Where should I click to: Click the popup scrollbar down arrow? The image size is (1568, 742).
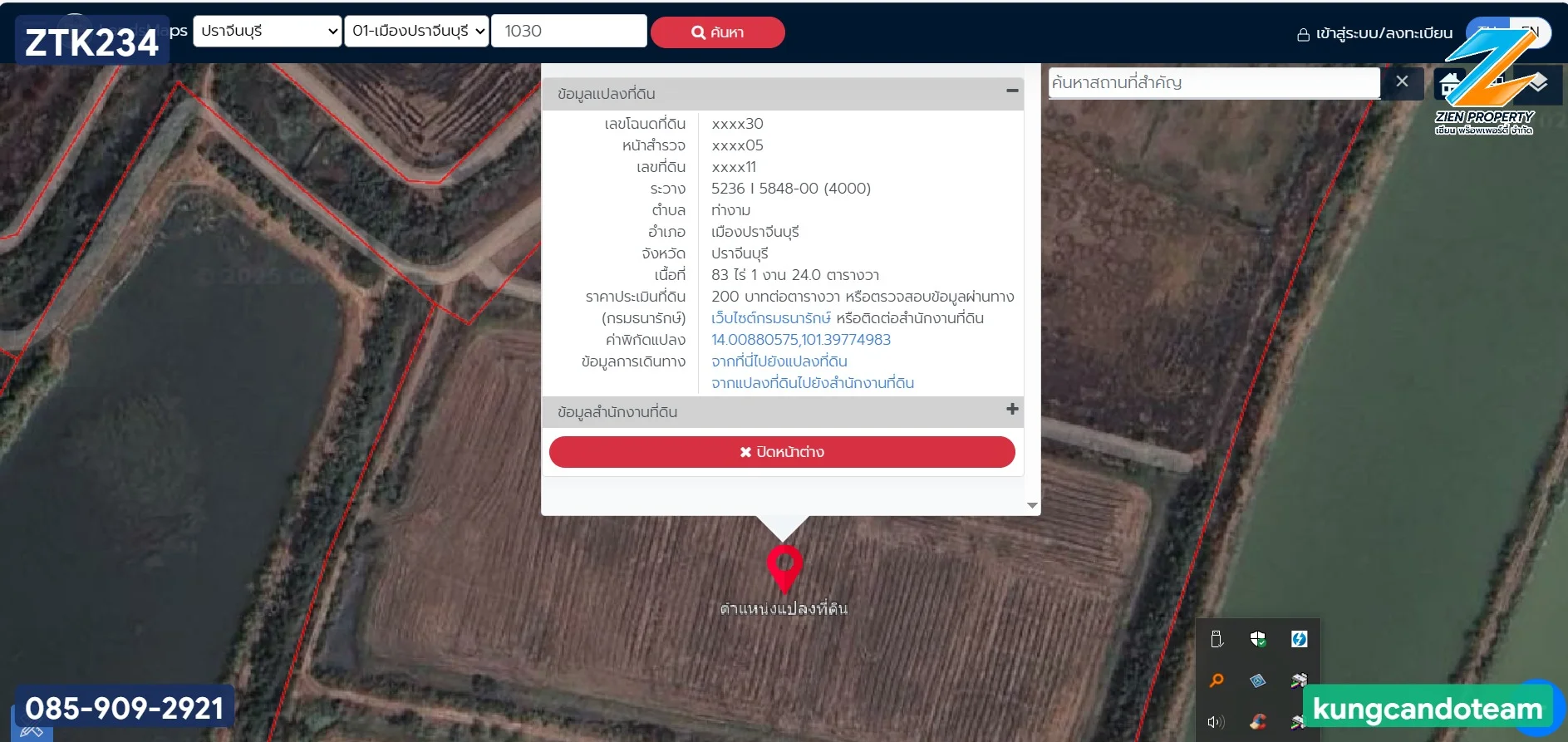[x=1032, y=505]
